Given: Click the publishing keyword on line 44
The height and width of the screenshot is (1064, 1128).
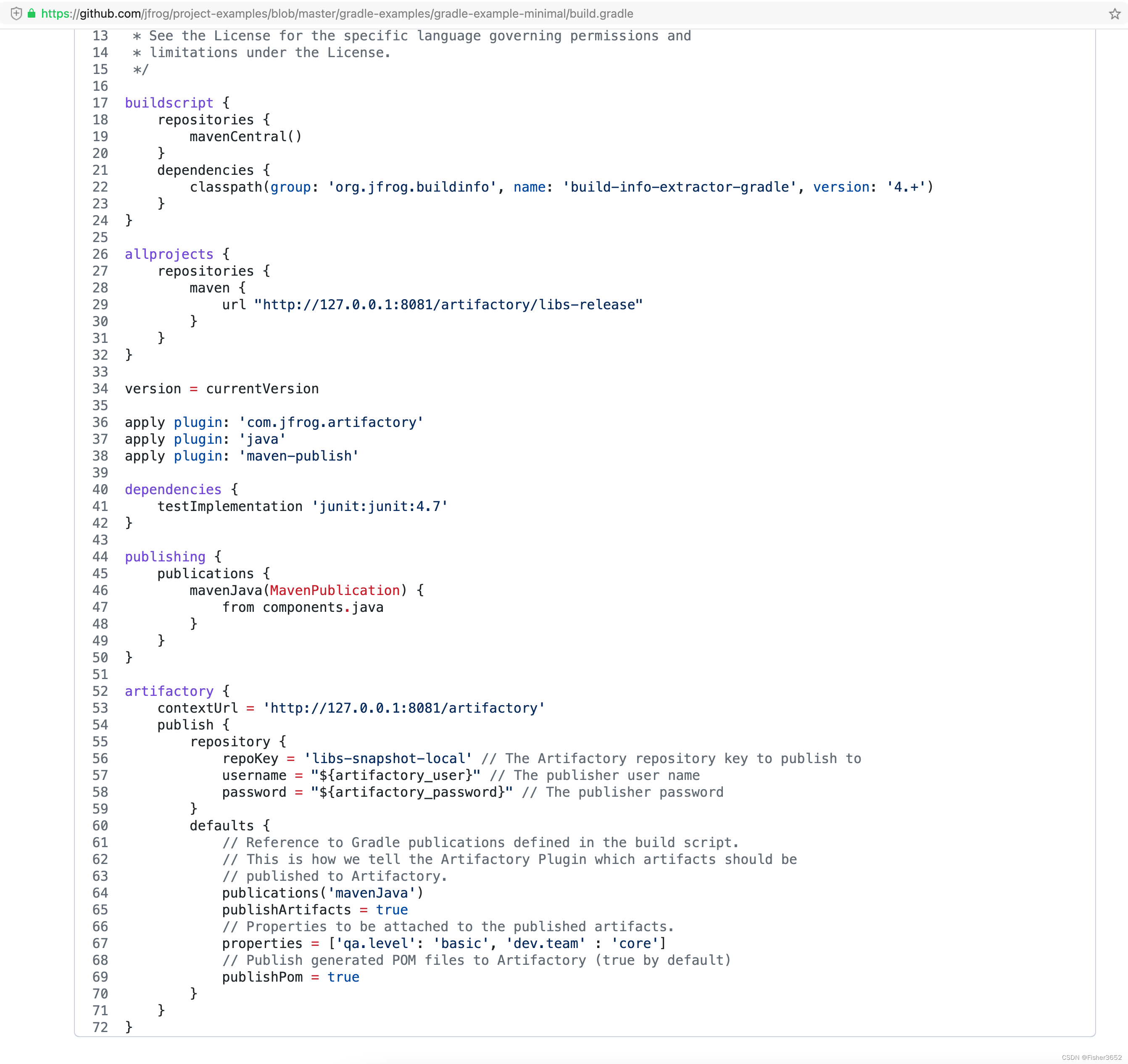Looking at the screenshot, I should coord(165,557).
